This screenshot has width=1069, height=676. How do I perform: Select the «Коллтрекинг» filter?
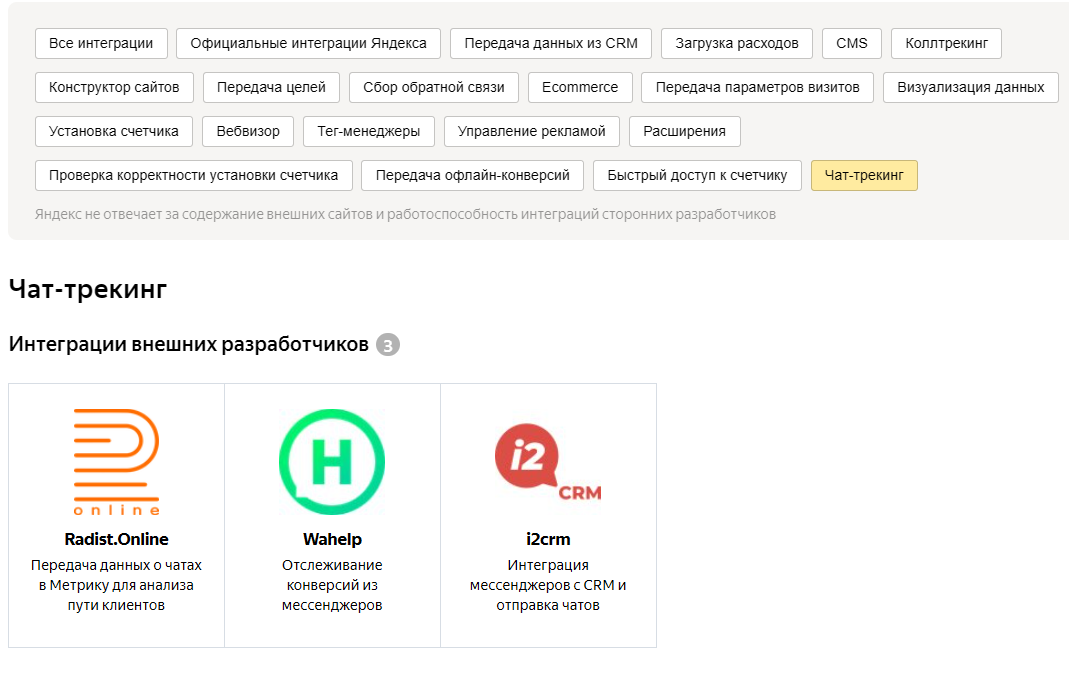coord(945,43)
